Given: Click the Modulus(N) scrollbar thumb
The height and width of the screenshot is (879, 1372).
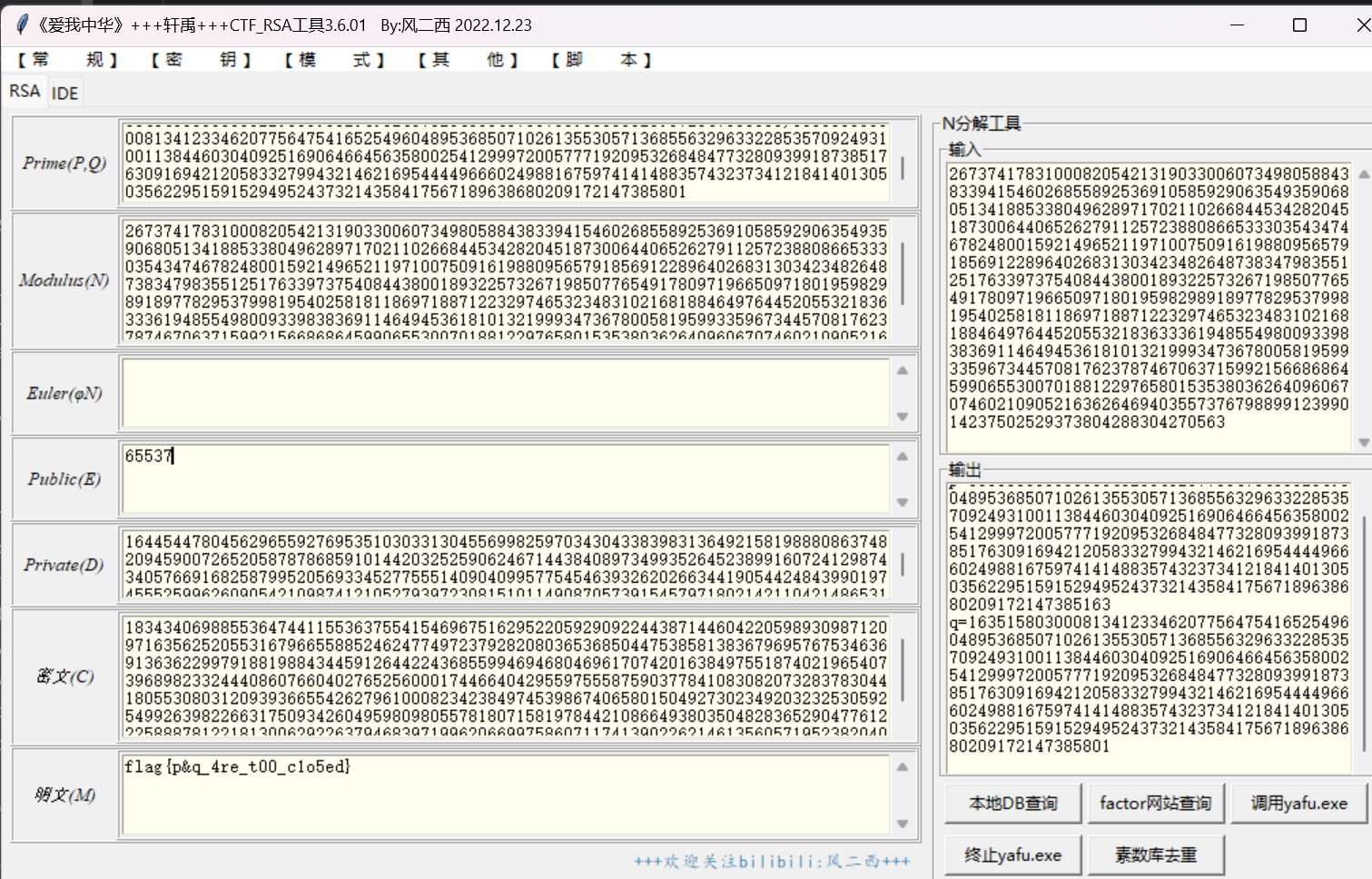Looking at the screenshot, I should tap(903, 272).
